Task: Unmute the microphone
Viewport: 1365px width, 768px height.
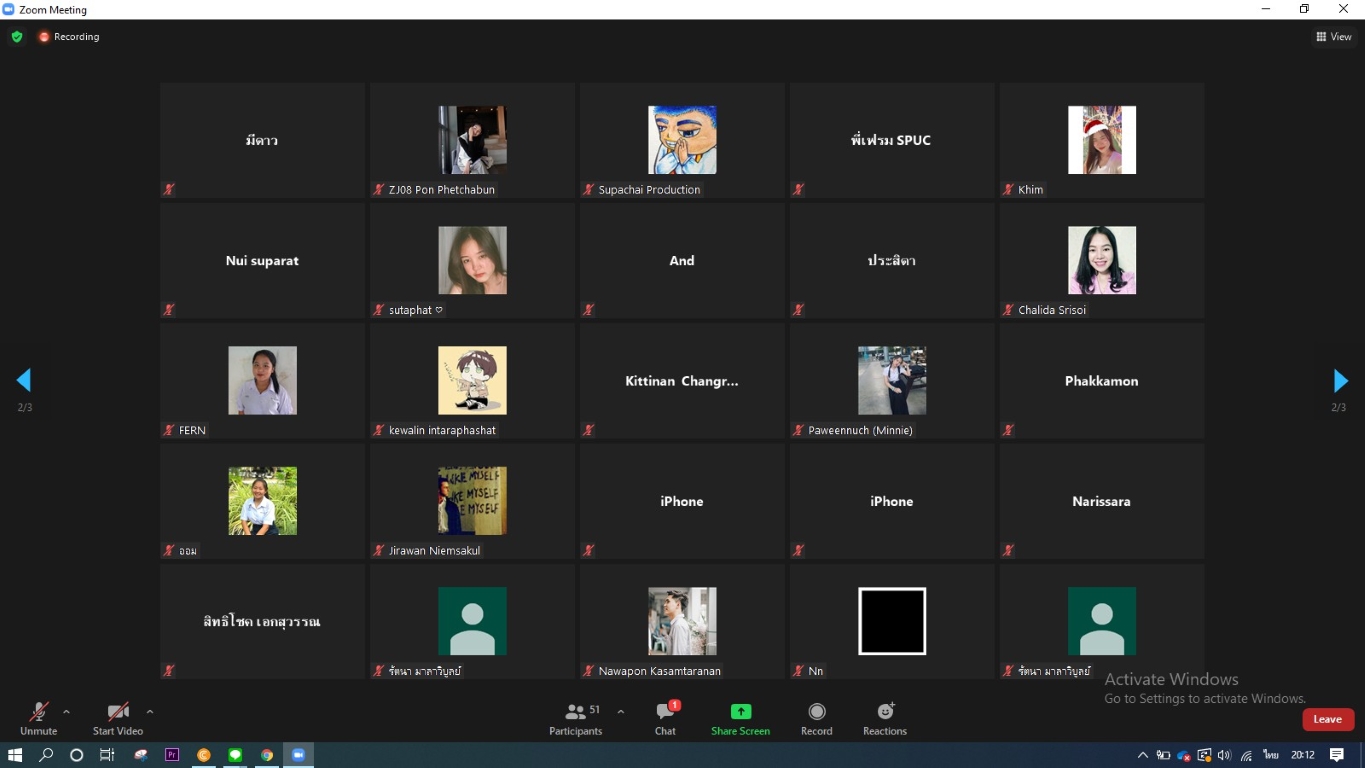Action: (x=38, y=718)
